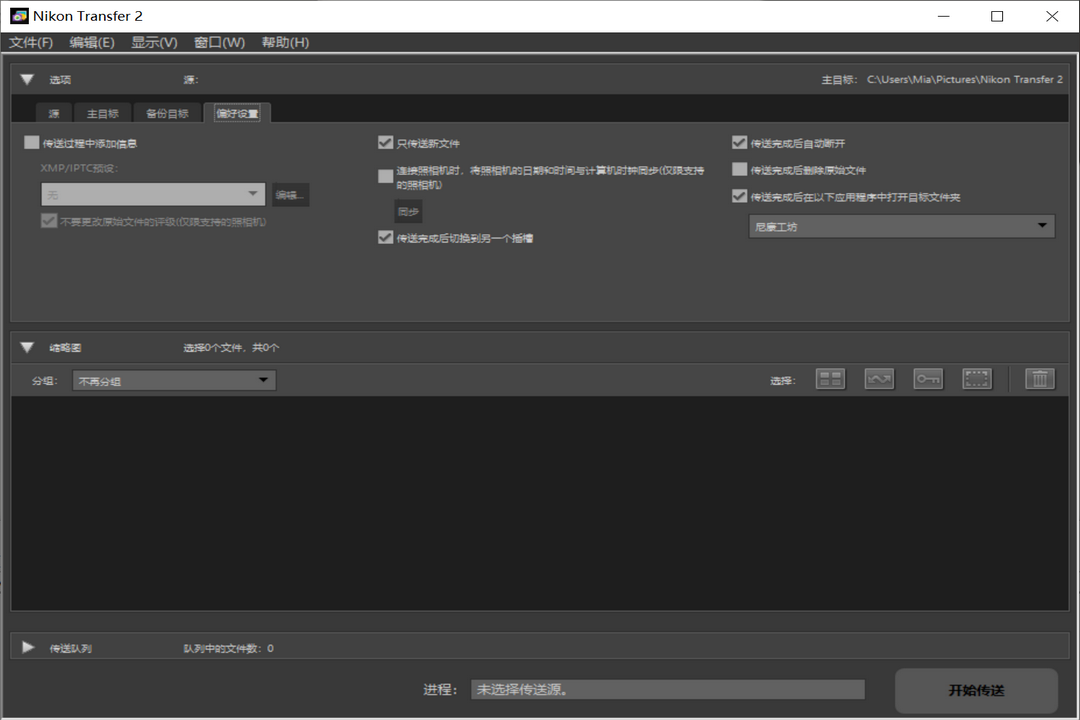Screen dimensions: 1080x720
Task: Click the Nikon Transfer 2 title bar icon
Action: point(18,16)
